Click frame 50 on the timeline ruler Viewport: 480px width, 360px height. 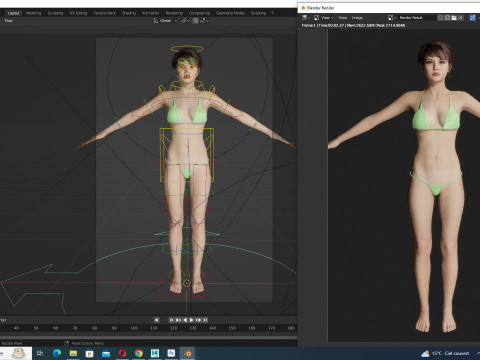(x=36, y=328)
